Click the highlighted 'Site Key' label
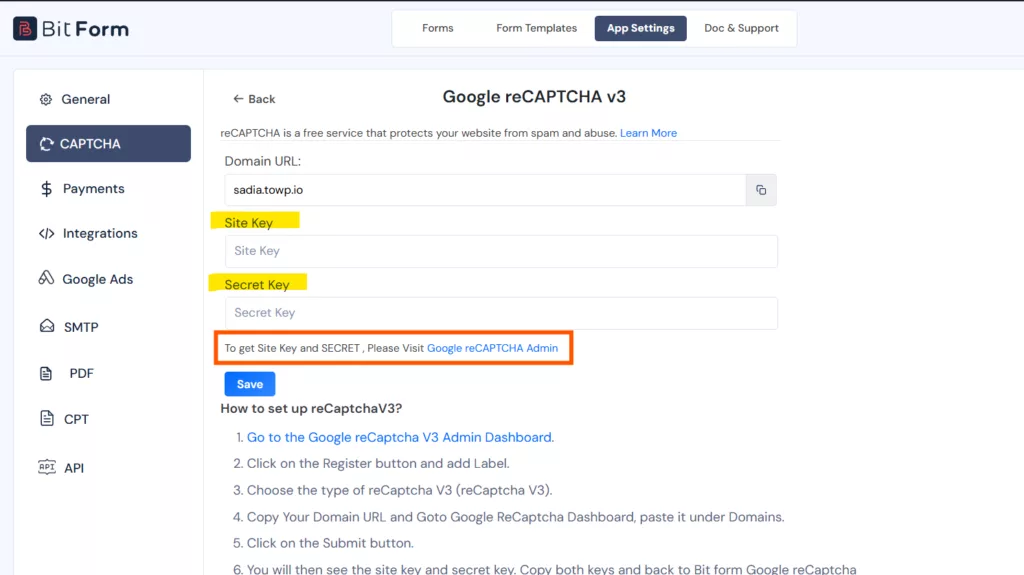Screen dimensions: 1024x575 tap(249, 223)
